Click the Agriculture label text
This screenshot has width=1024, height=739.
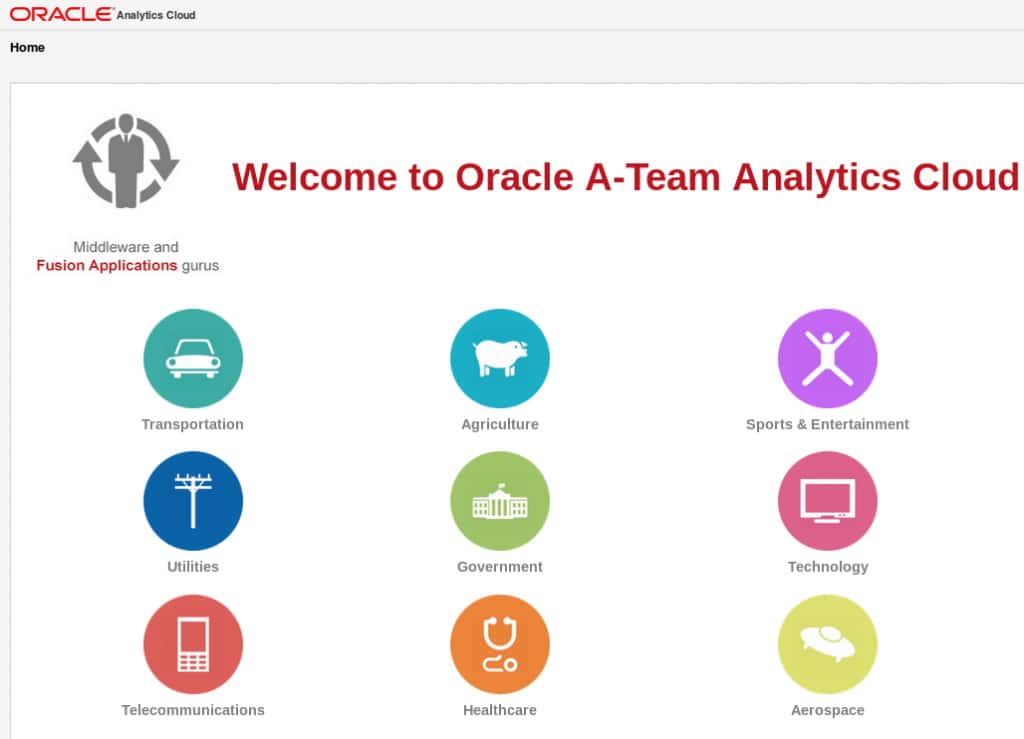tap(500, 424)
